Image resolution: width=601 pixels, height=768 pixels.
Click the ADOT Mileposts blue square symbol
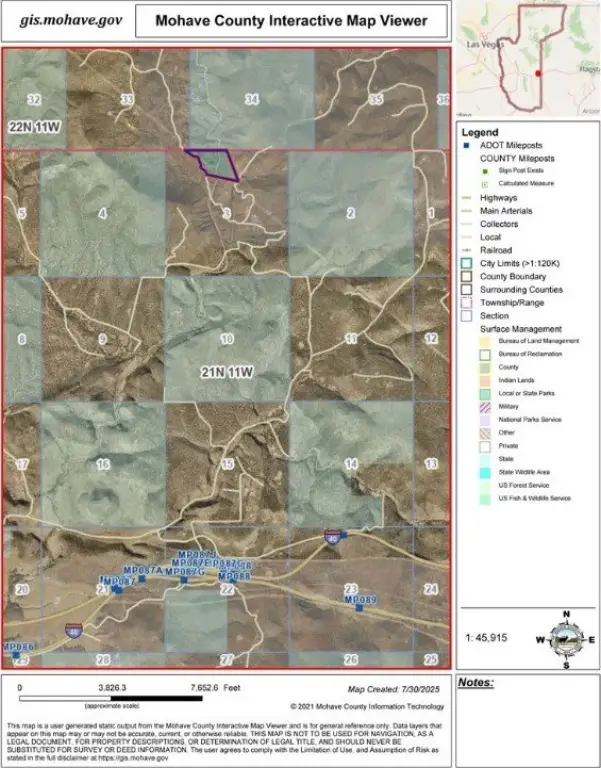point(466,146)
